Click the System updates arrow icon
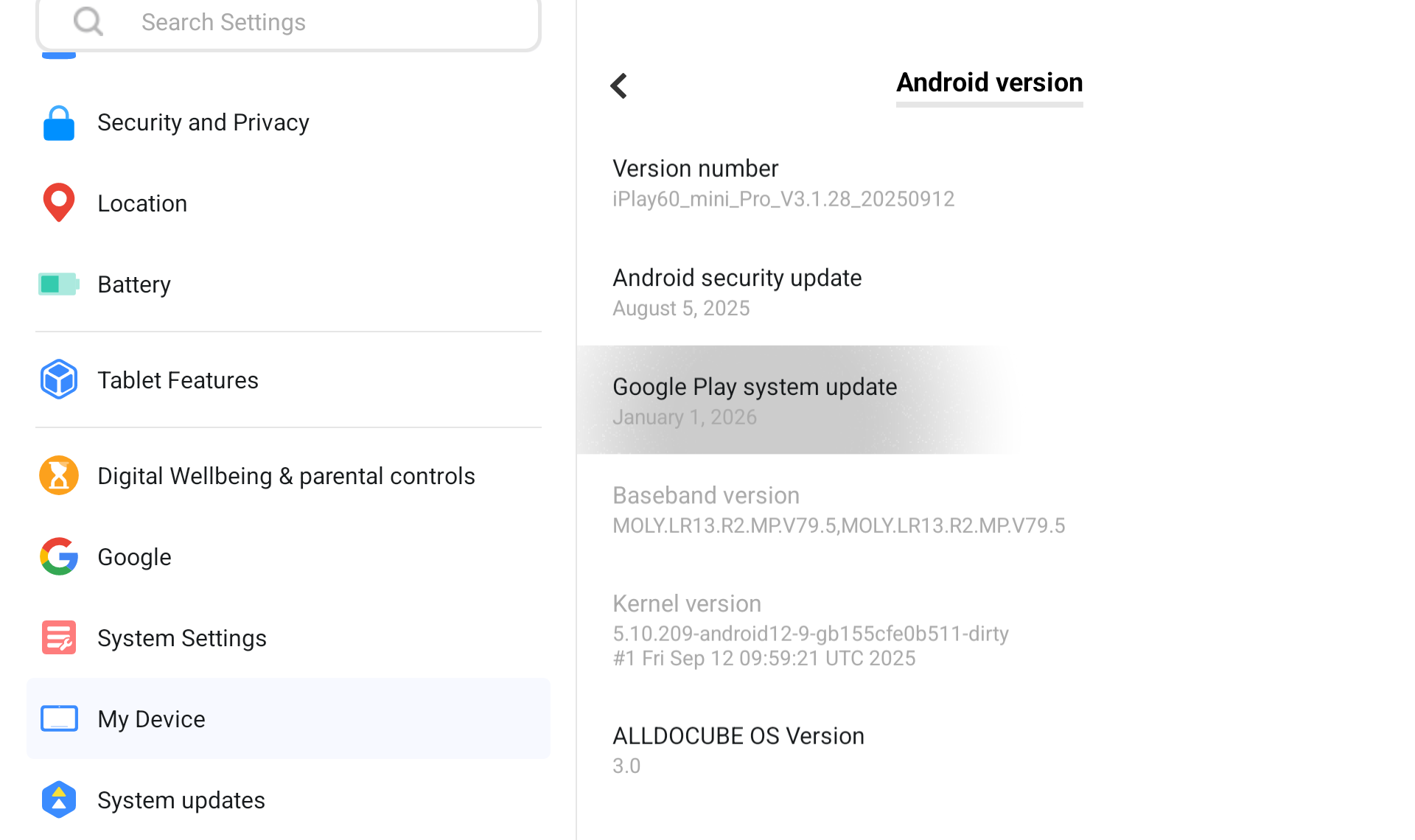Viewport: 1415px width, 840px height. (x=59, y=799)
